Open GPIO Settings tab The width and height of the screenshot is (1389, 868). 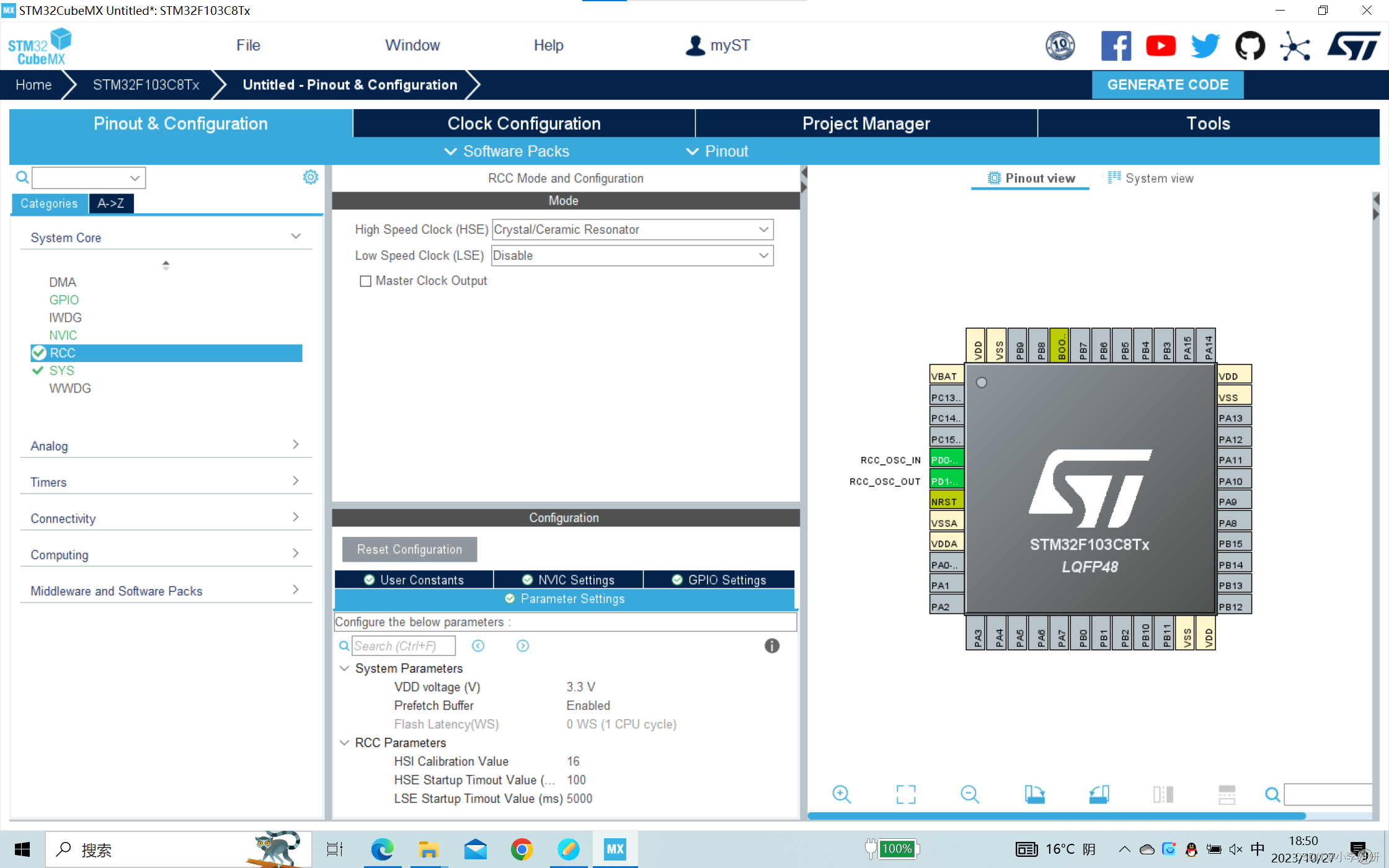click(719, 580)
